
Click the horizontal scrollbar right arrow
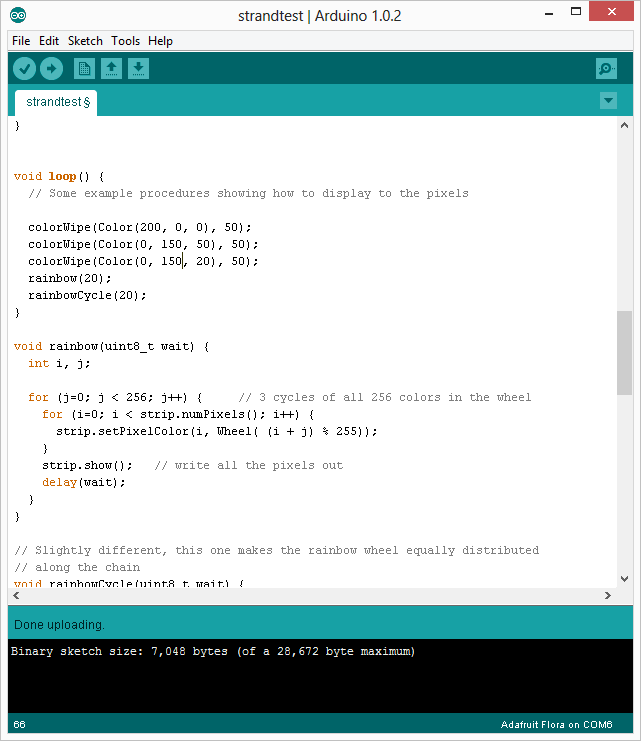coord(608,595)
